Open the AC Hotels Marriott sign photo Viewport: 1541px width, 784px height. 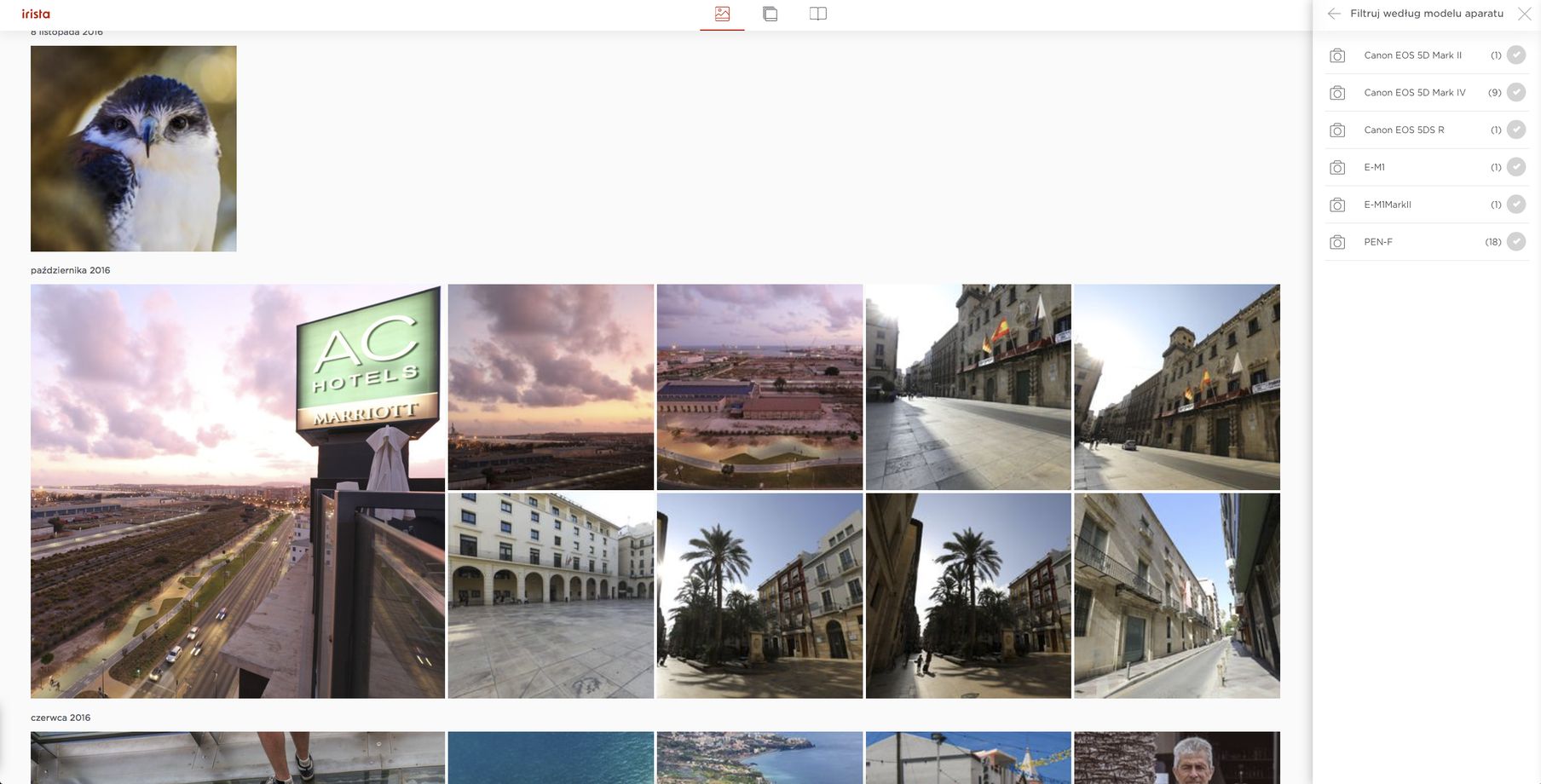238,492
